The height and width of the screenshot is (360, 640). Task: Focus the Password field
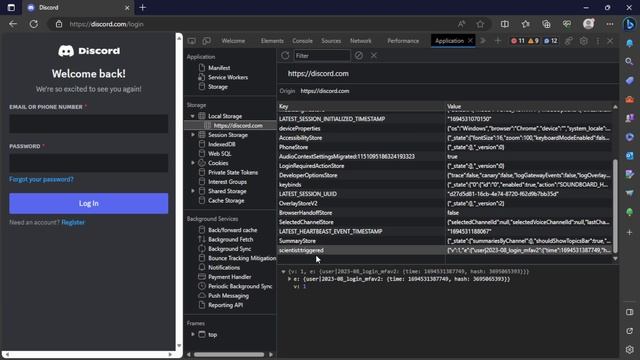pyautogui.click(x=89, y=163)
